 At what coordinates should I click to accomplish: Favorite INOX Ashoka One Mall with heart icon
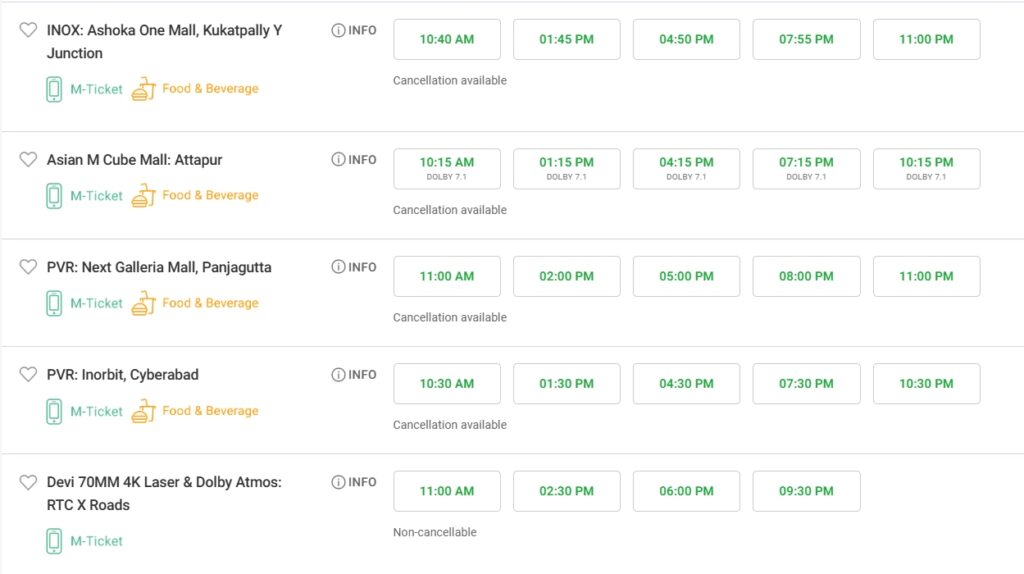[28, 30]
